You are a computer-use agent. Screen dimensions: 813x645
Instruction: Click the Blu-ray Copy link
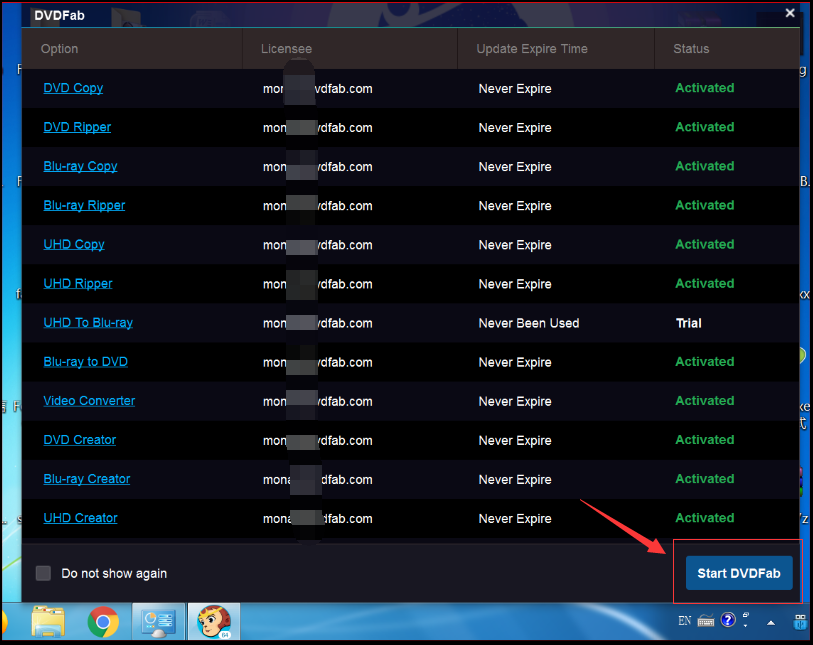point(80,166)
